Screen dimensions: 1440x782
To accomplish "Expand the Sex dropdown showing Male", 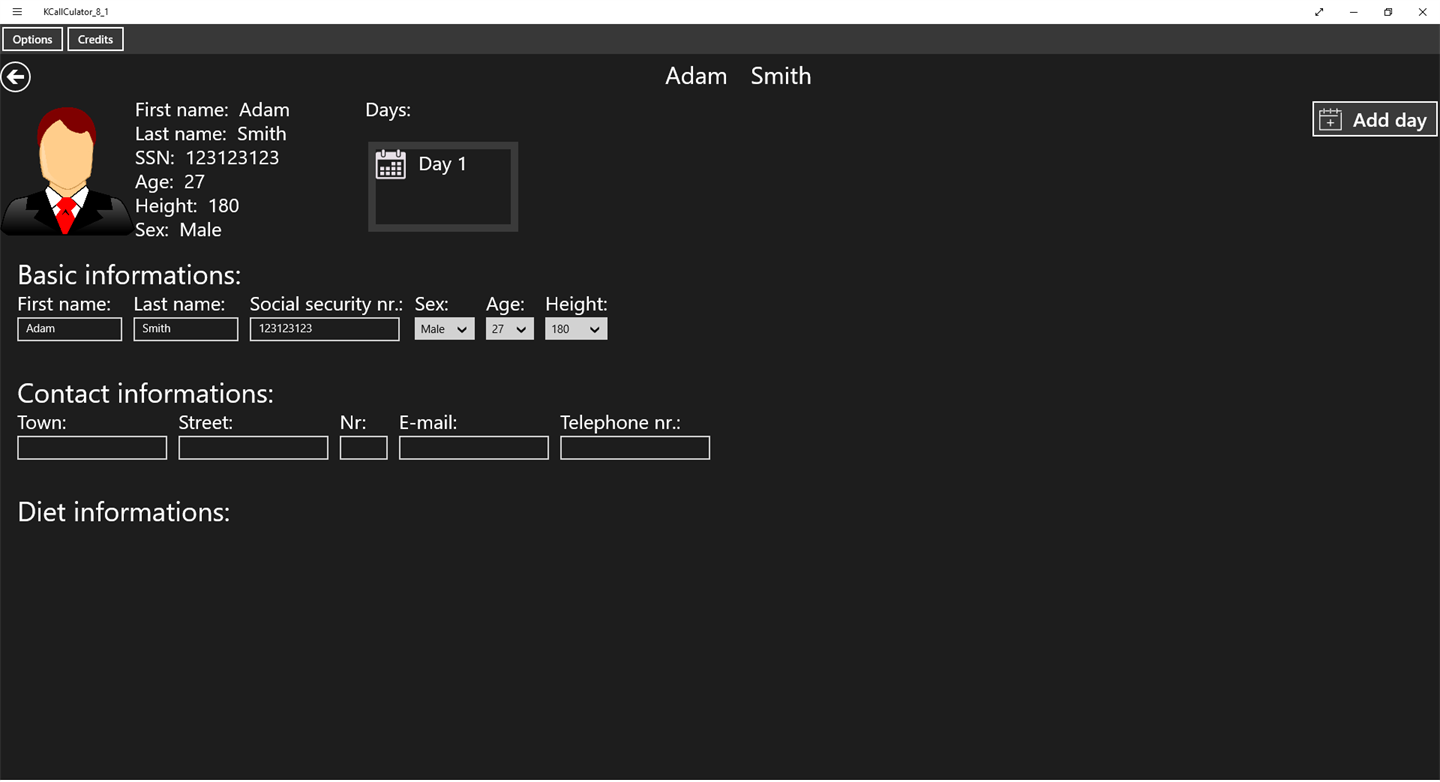I will point(445,329).
